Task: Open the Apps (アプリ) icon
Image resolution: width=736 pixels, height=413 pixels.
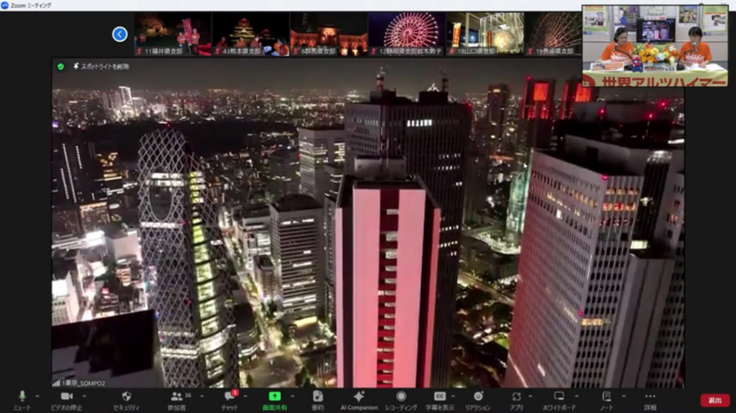Action: click(515, 397)
